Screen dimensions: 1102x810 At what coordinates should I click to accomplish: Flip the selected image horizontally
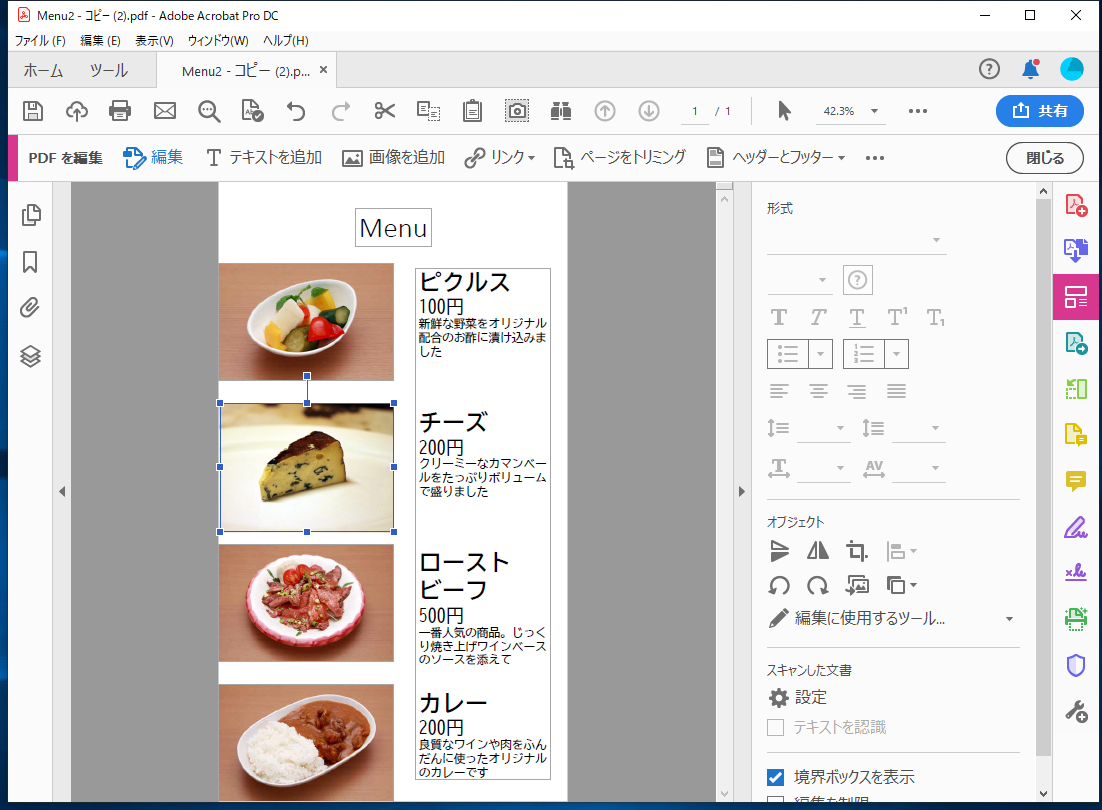coord(818,551)
